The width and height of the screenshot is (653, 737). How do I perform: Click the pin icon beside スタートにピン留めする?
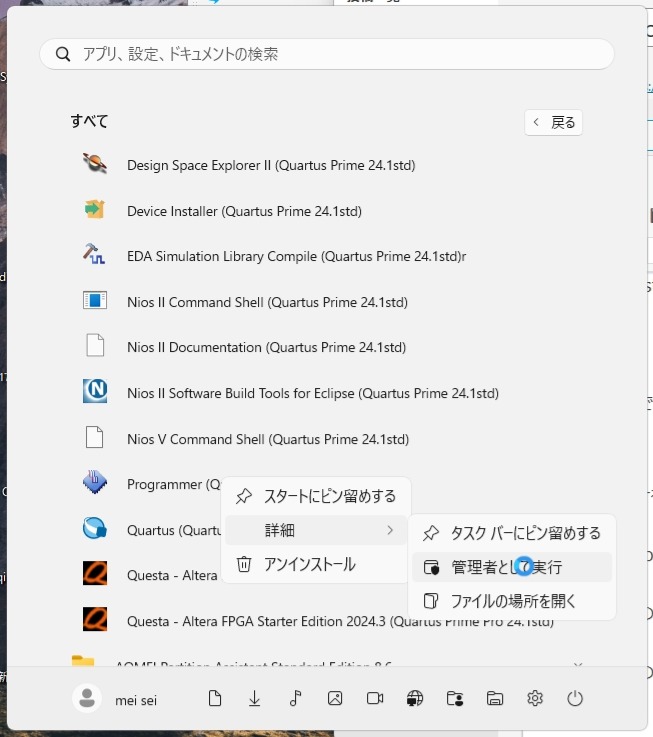point(244,496)
